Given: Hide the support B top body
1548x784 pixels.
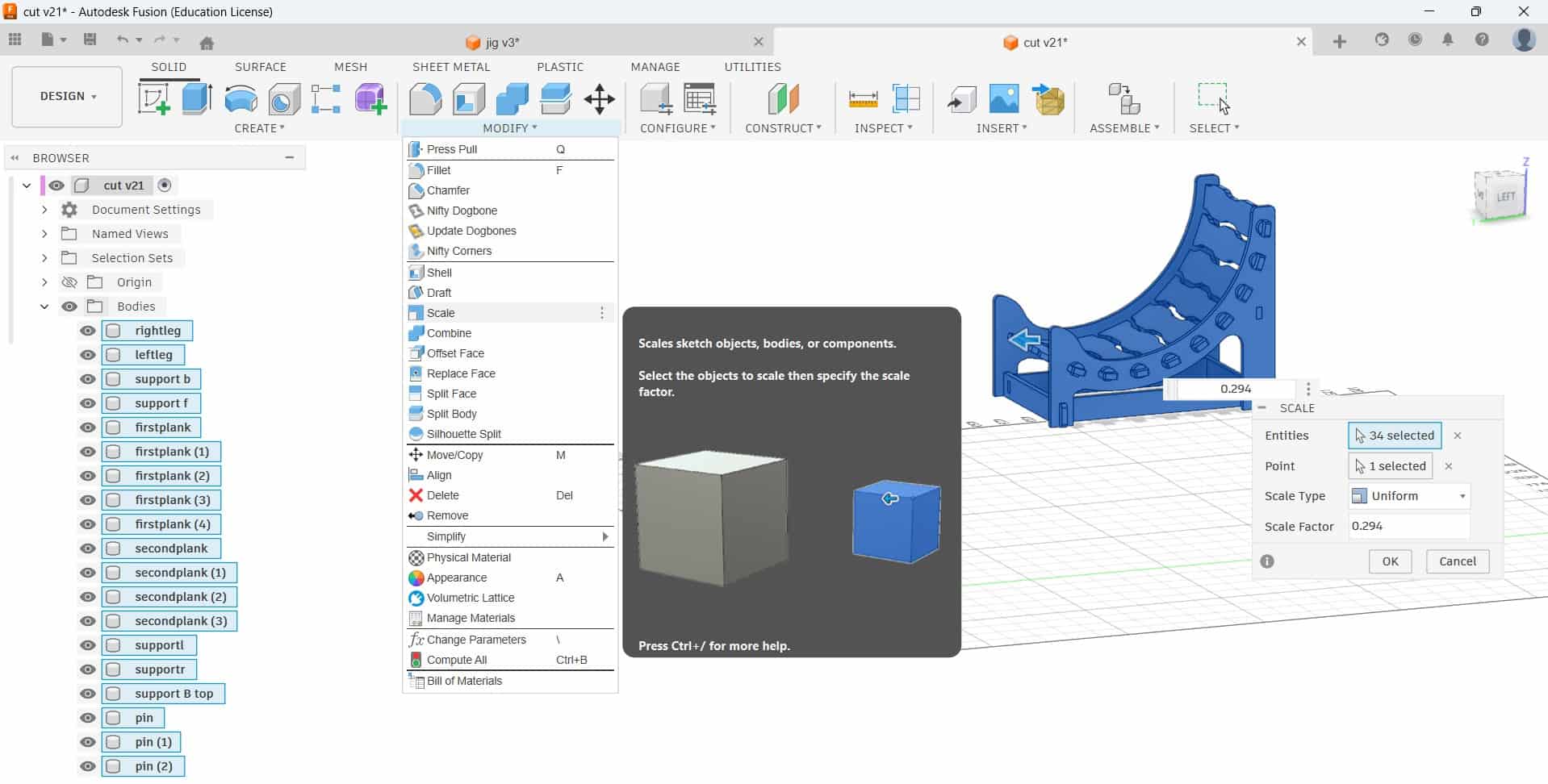Looking at the screenshot, I should (87, 694).
